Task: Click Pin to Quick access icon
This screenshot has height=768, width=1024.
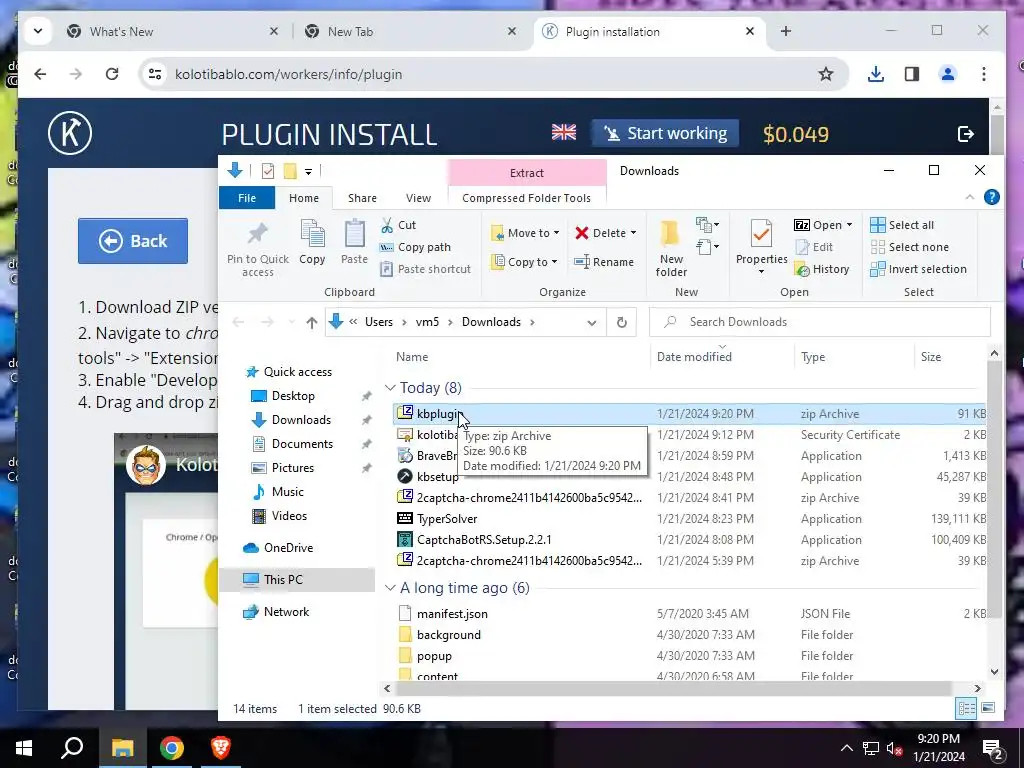Action: 257,234
